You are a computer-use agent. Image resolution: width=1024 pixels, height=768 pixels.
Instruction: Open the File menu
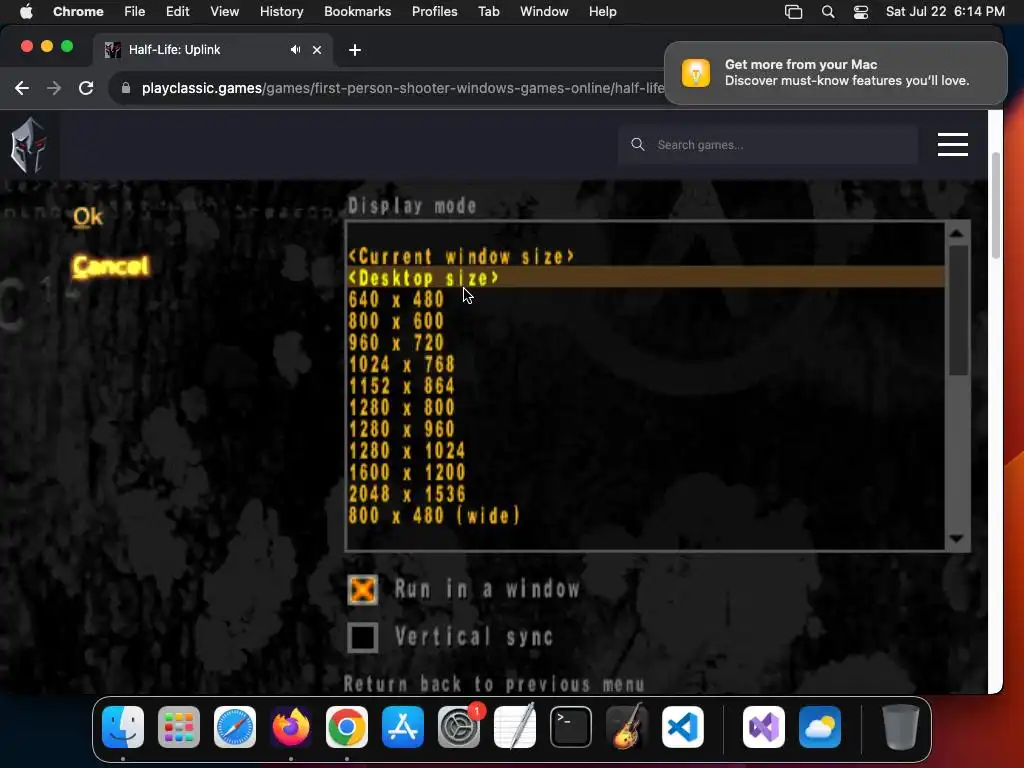pos(135,12)
